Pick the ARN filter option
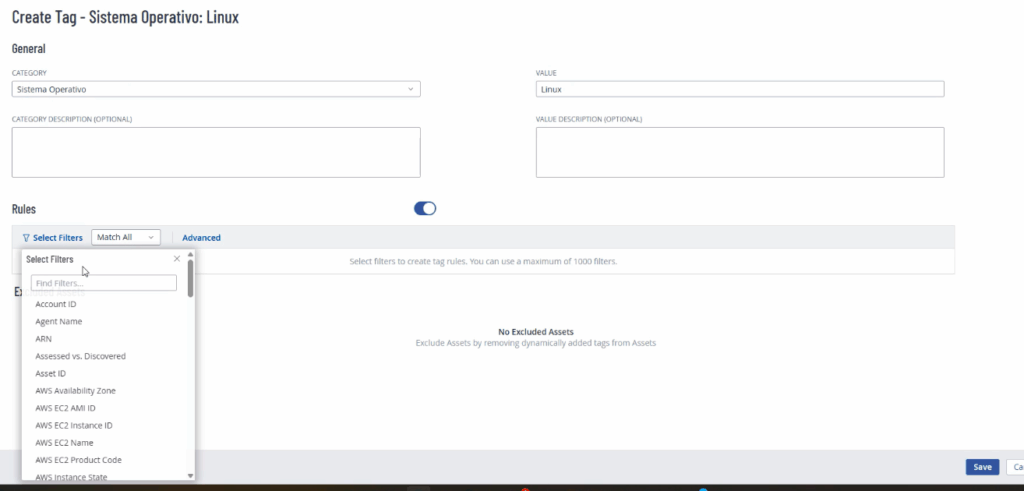The image size is (1024, 491). click(44, 339)
